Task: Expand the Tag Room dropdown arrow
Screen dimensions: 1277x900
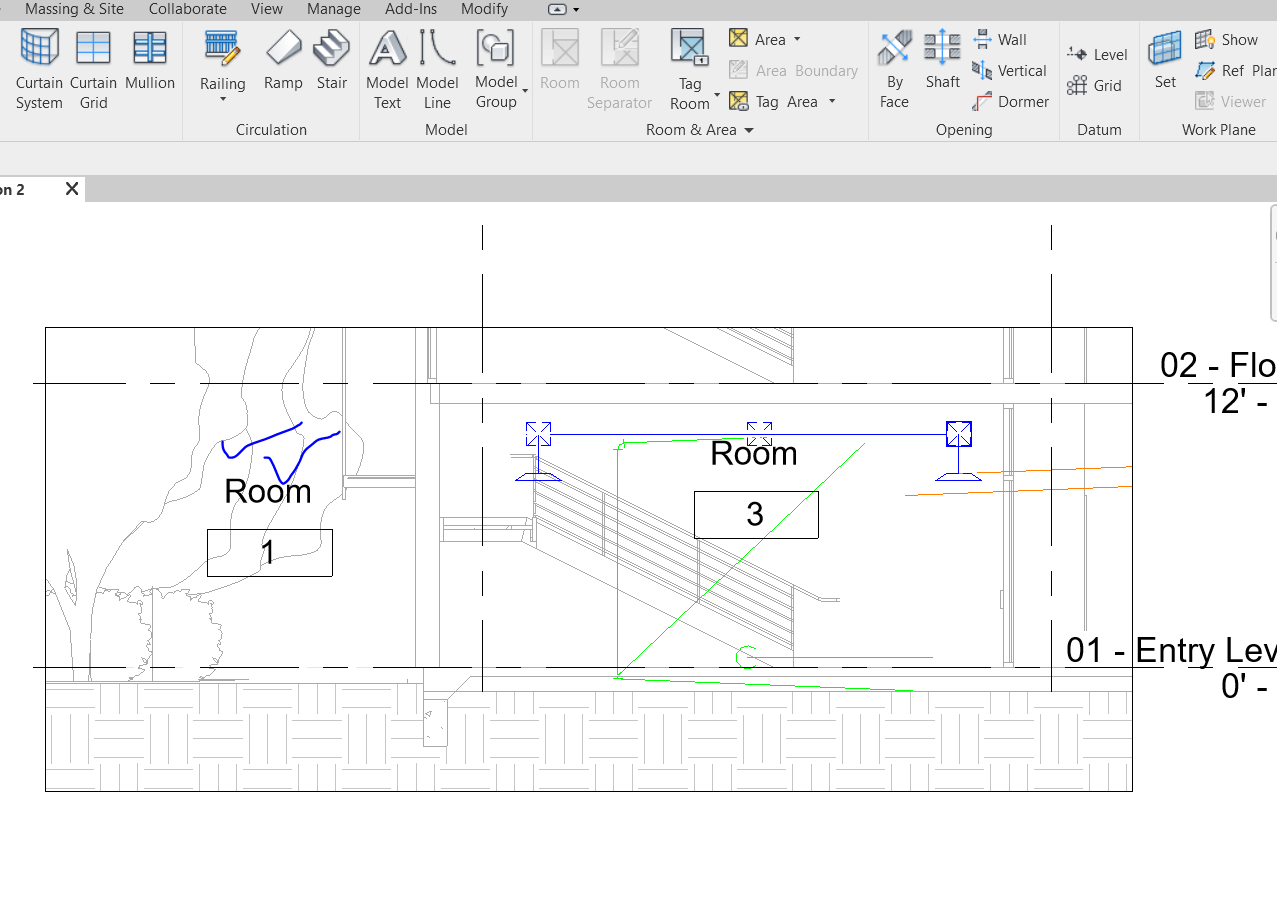Action: point(717,96)
